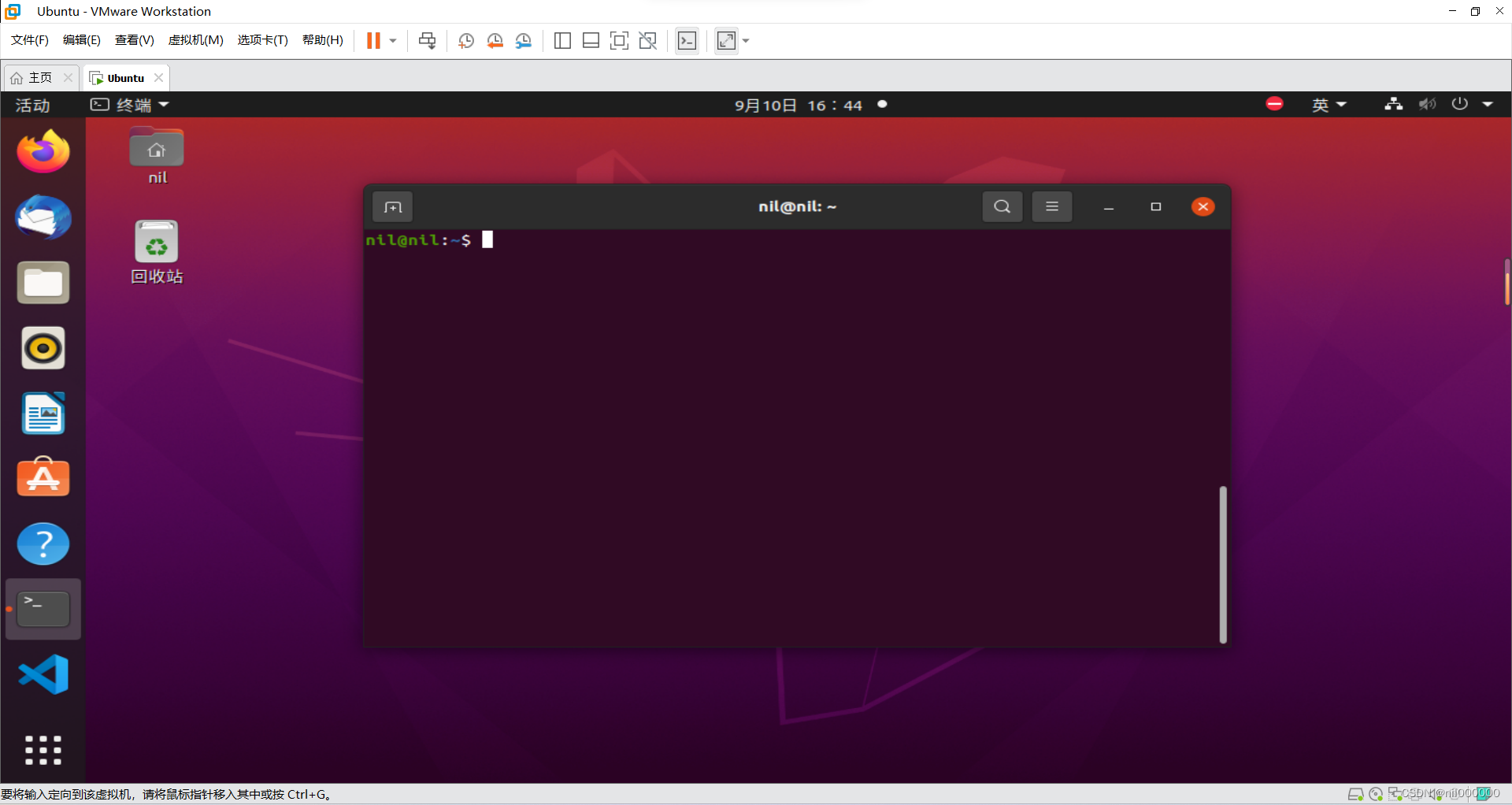Click the 活动 activities button
Viewport: 1512px width, 805px height.
(32, 105)
